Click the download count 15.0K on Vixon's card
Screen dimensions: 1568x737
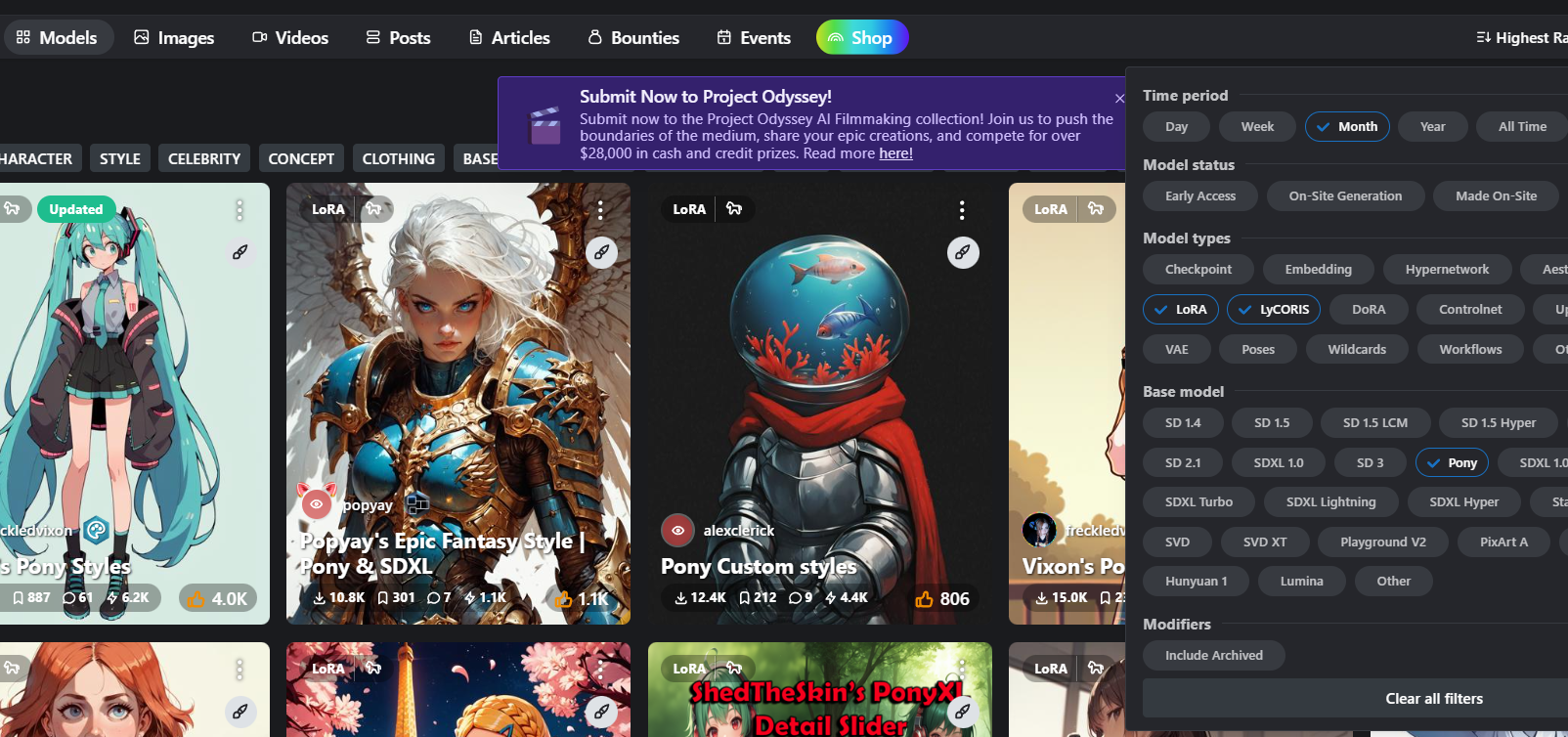[x=1062, y=597]
